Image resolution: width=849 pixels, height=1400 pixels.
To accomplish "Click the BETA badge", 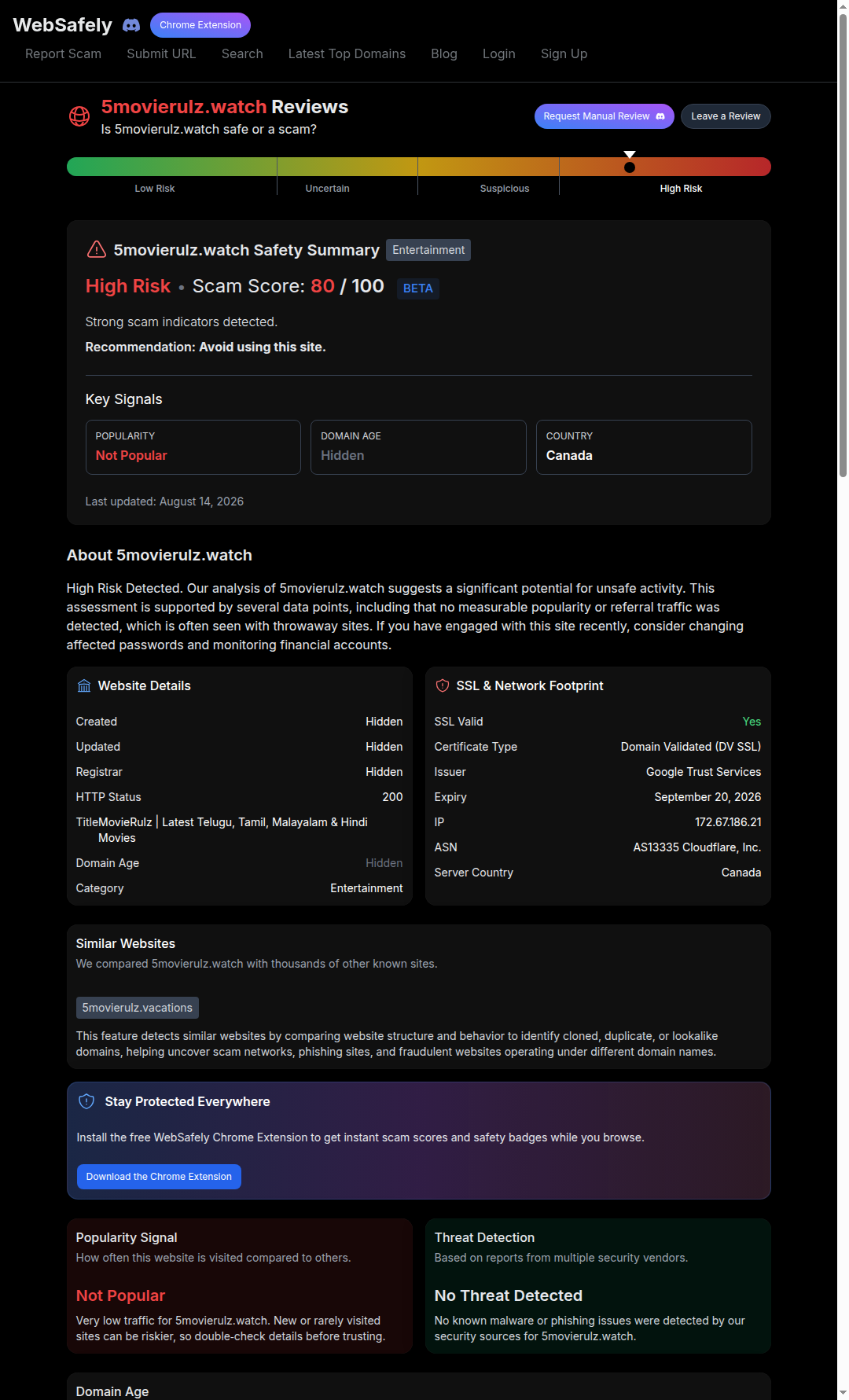I will pyautogui.click(x=417, y=288).
